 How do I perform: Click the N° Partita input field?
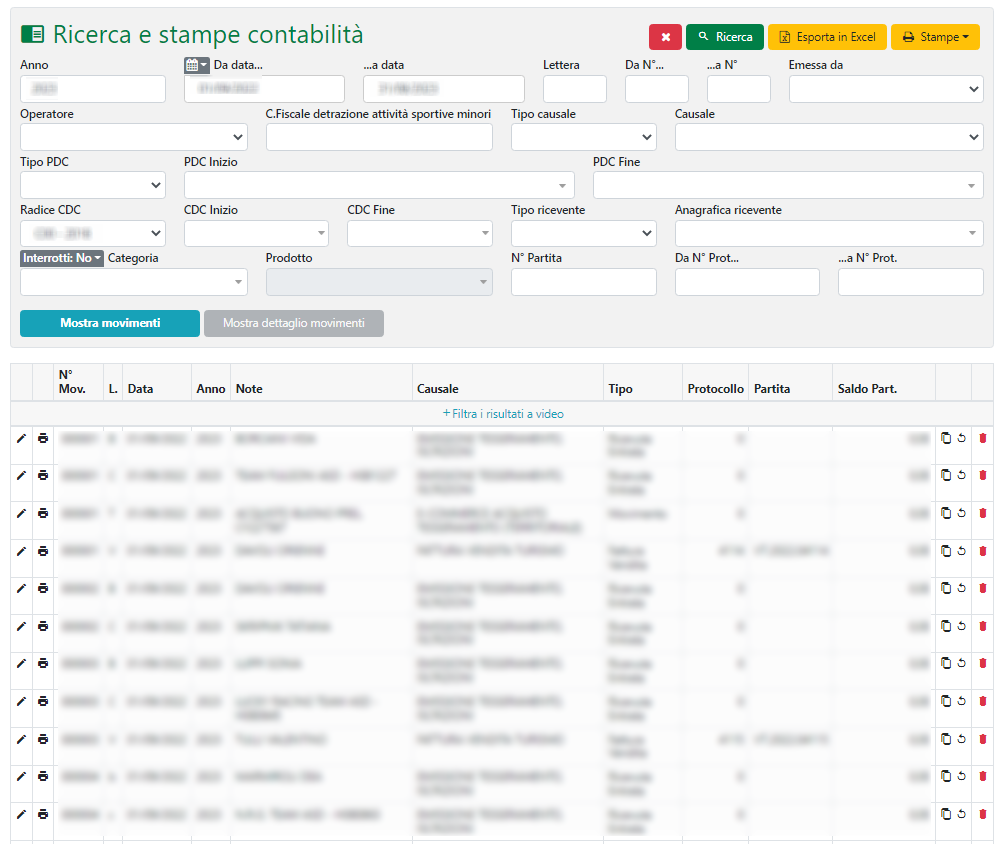583,282
